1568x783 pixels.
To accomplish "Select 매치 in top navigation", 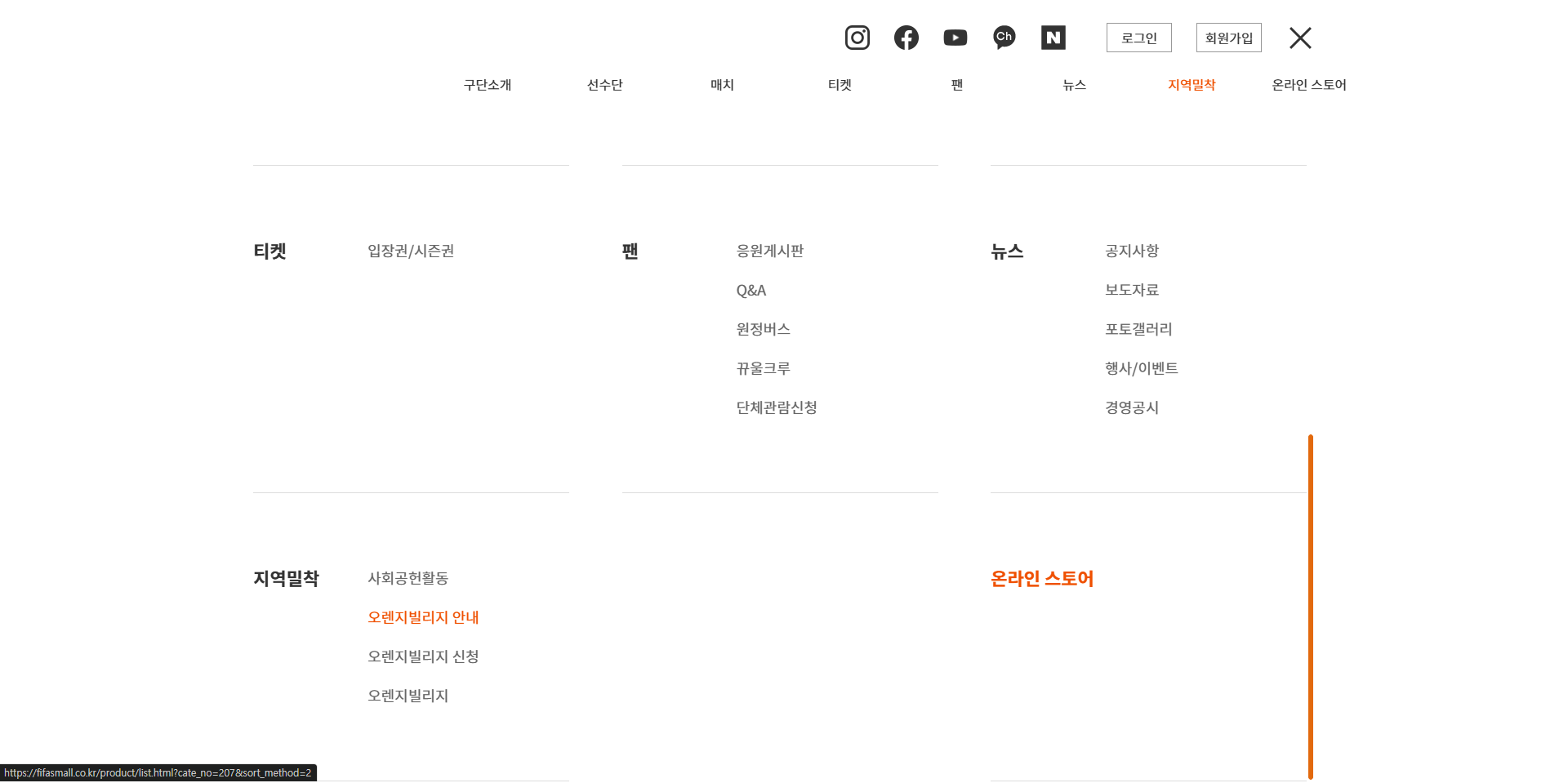I will (x=722, y=85).
